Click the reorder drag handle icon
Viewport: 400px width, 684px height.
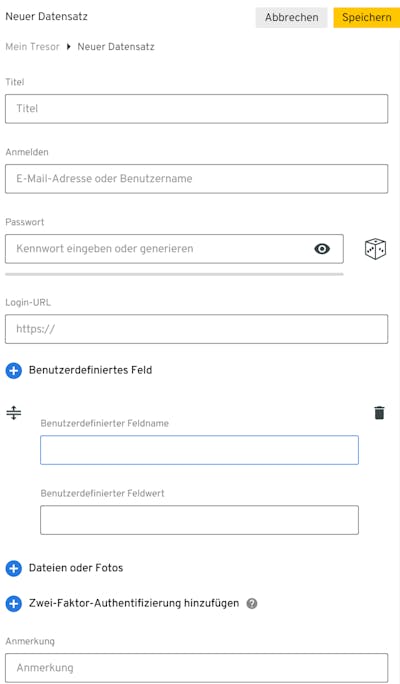pyautogui.click(x=14, y=412)
